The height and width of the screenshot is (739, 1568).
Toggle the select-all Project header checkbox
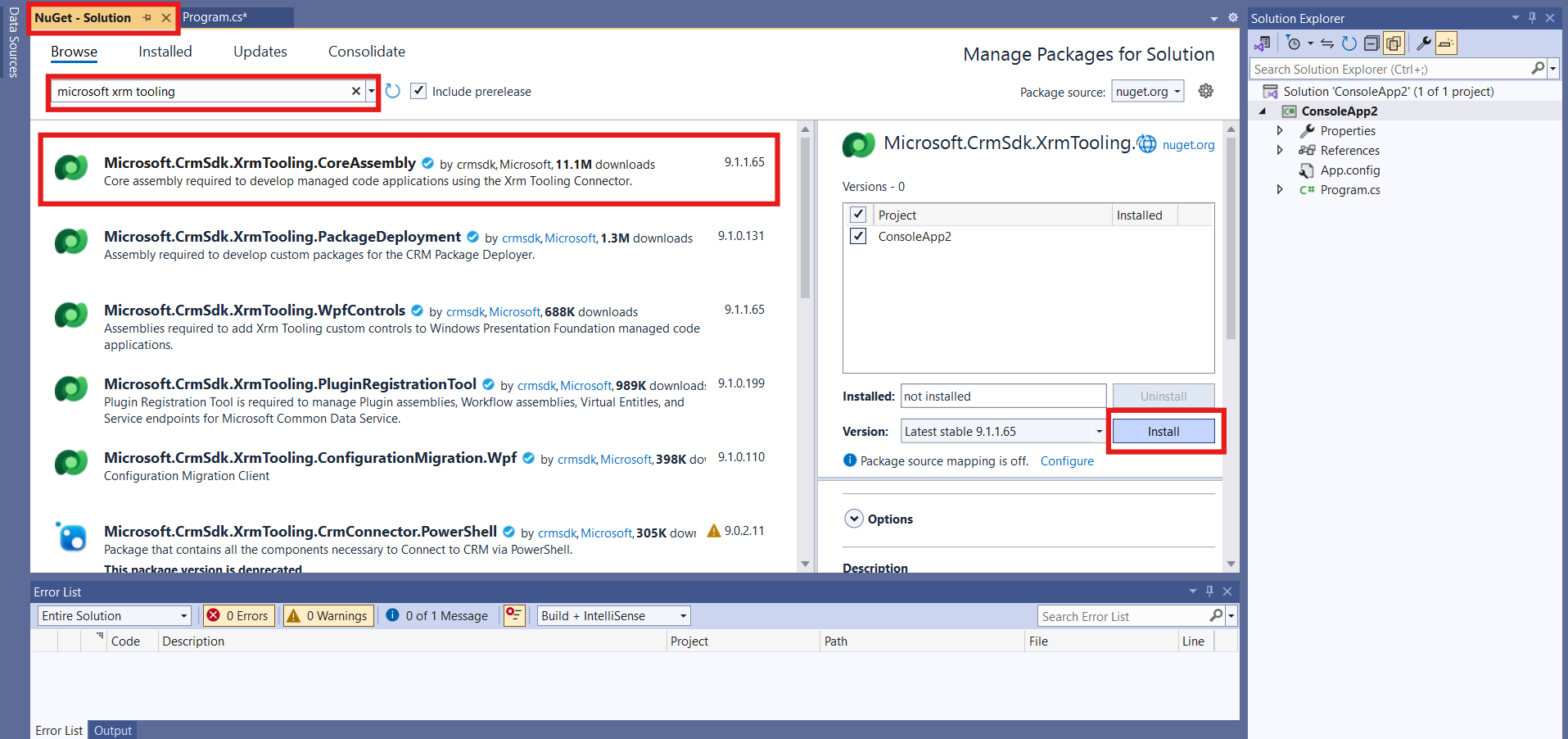[858, 215]
